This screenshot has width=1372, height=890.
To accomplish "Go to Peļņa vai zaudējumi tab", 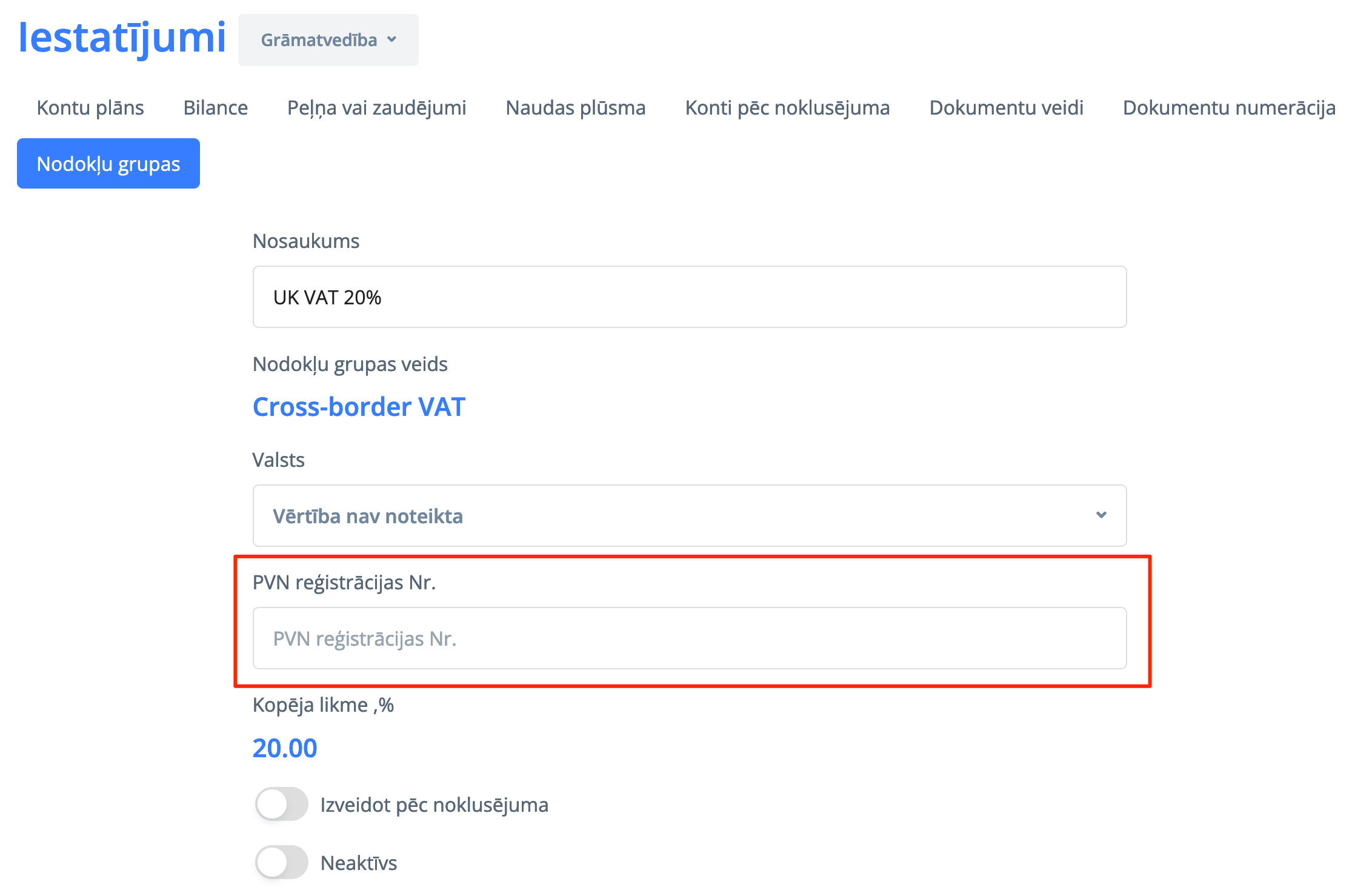I will (x=376, y=107).
